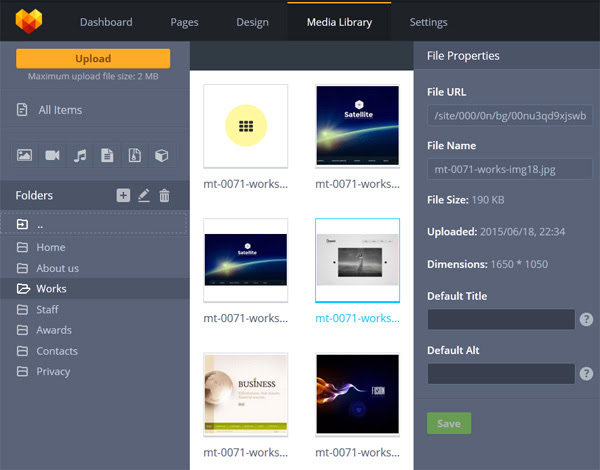Filter media by video icon
The image size is (600, 470).
pyautogui.click(x=52, y=155)
